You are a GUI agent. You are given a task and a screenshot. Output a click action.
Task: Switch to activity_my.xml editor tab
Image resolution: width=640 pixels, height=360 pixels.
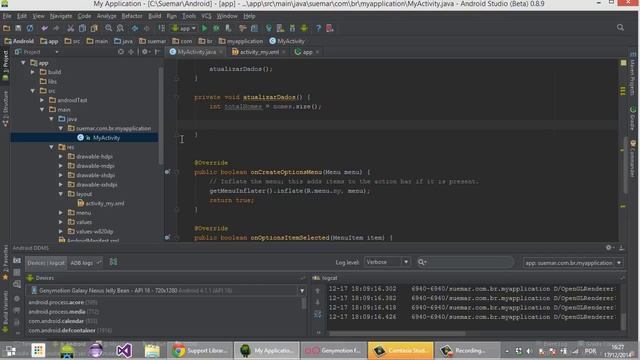pyautogui.click(x=259, y=52)
